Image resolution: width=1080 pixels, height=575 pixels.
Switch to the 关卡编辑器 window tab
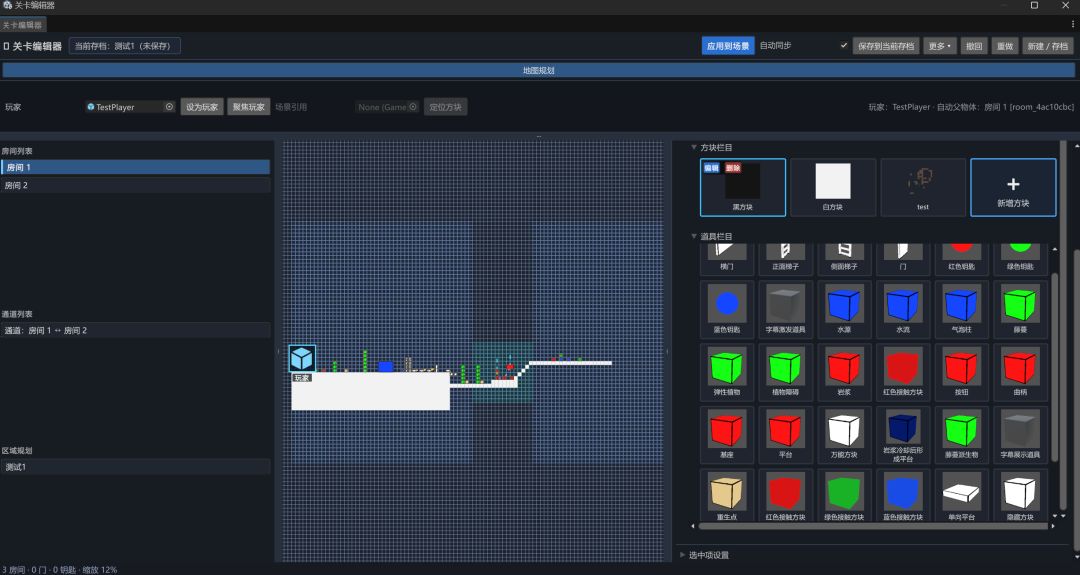click(x=23, y=25)
